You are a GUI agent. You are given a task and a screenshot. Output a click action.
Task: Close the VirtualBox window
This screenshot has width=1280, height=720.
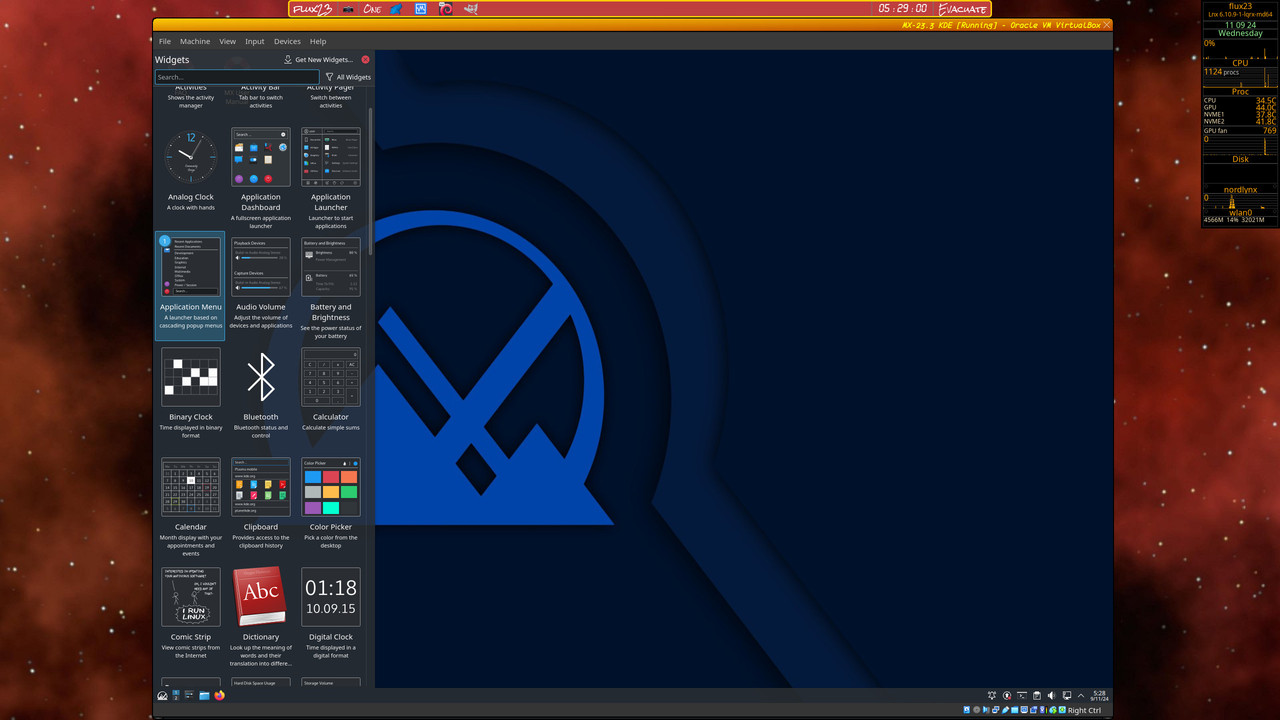[x=1106, y=24]
